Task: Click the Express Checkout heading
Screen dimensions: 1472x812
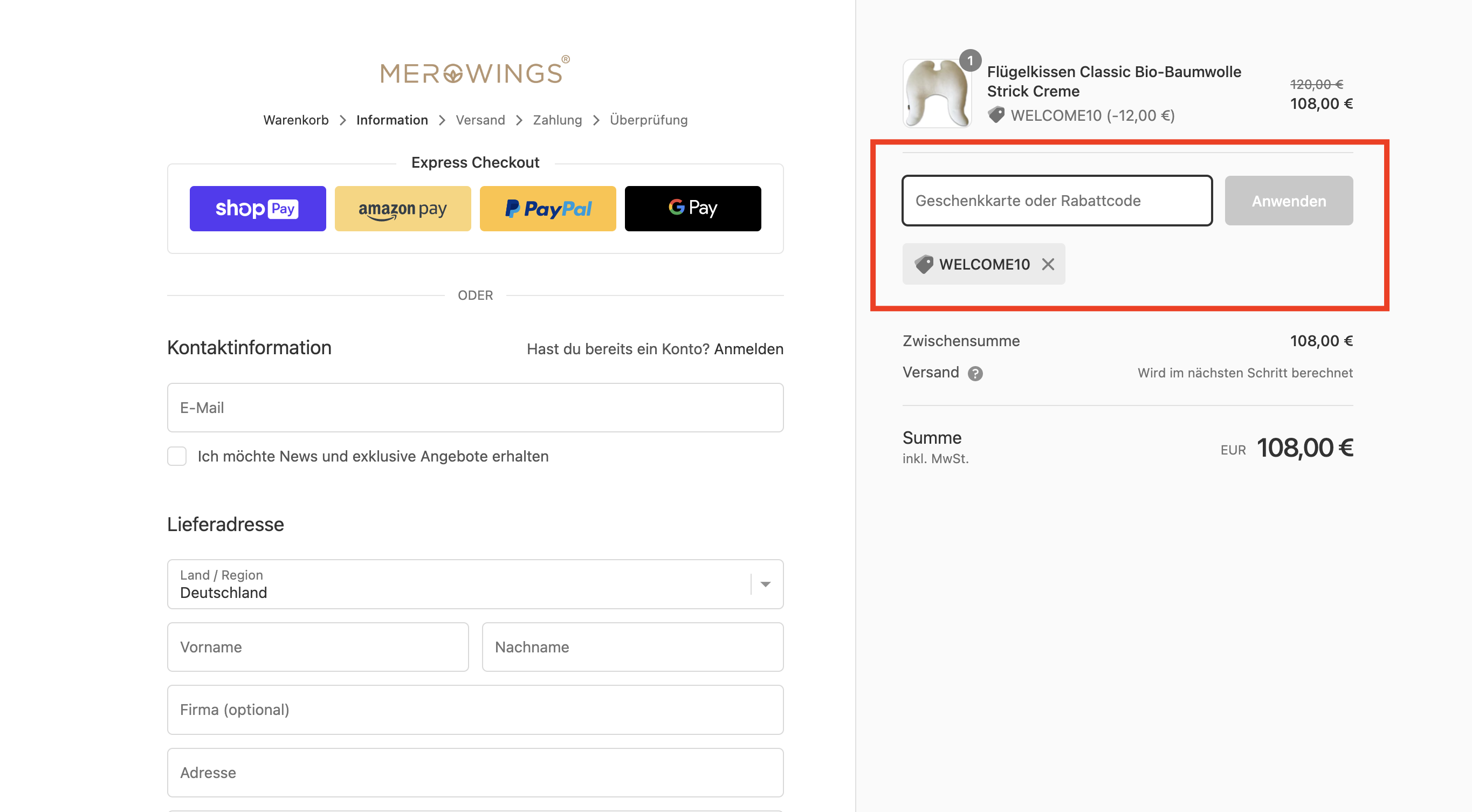Action: coord(475,162)
